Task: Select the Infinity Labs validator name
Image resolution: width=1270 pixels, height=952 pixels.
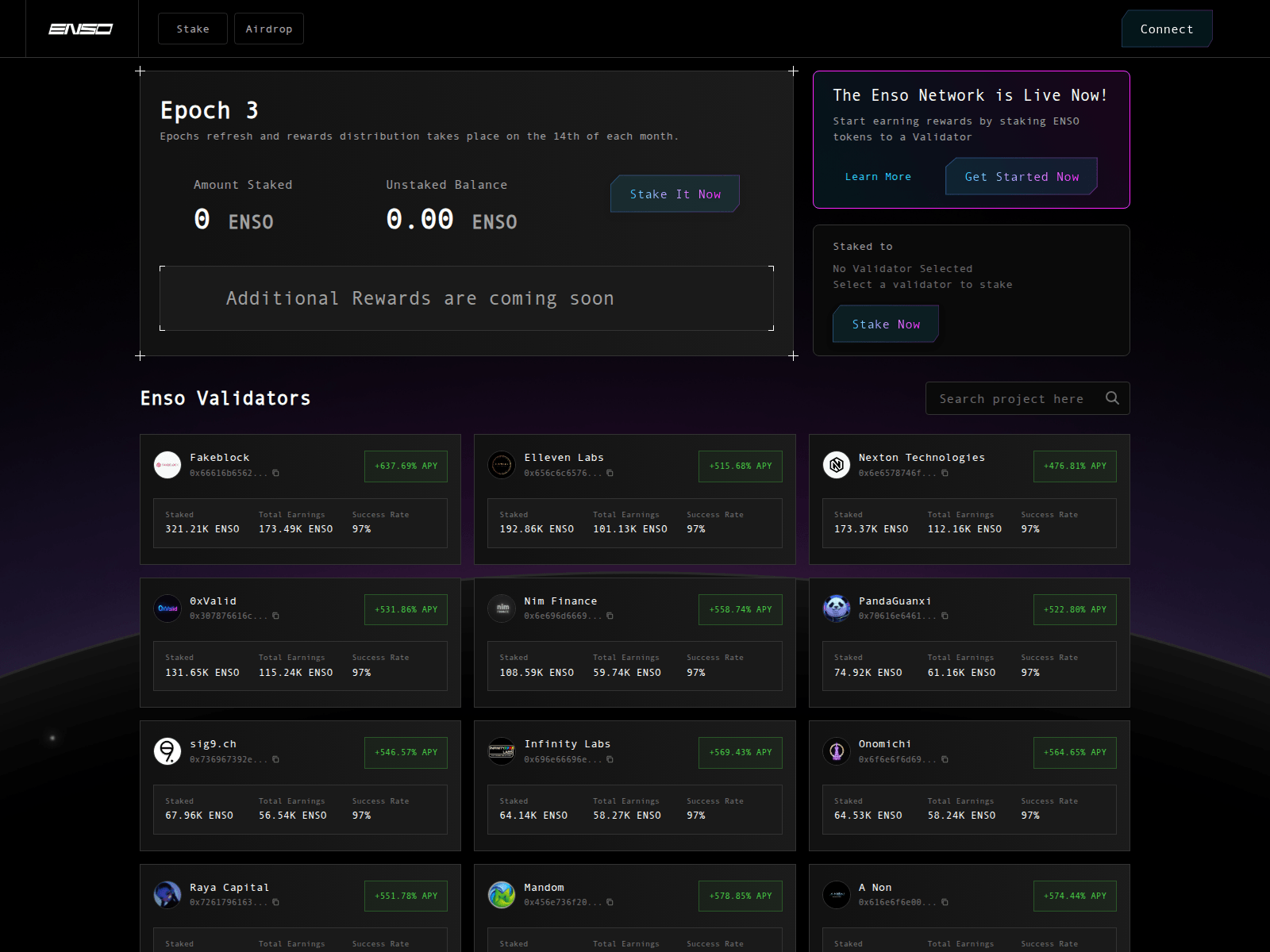Action: (x=568, y=744)
